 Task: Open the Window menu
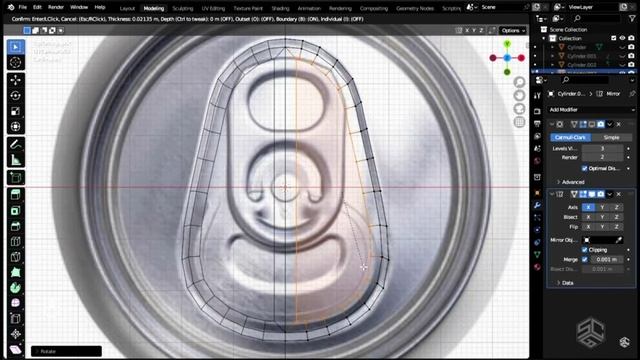(79, 7)
